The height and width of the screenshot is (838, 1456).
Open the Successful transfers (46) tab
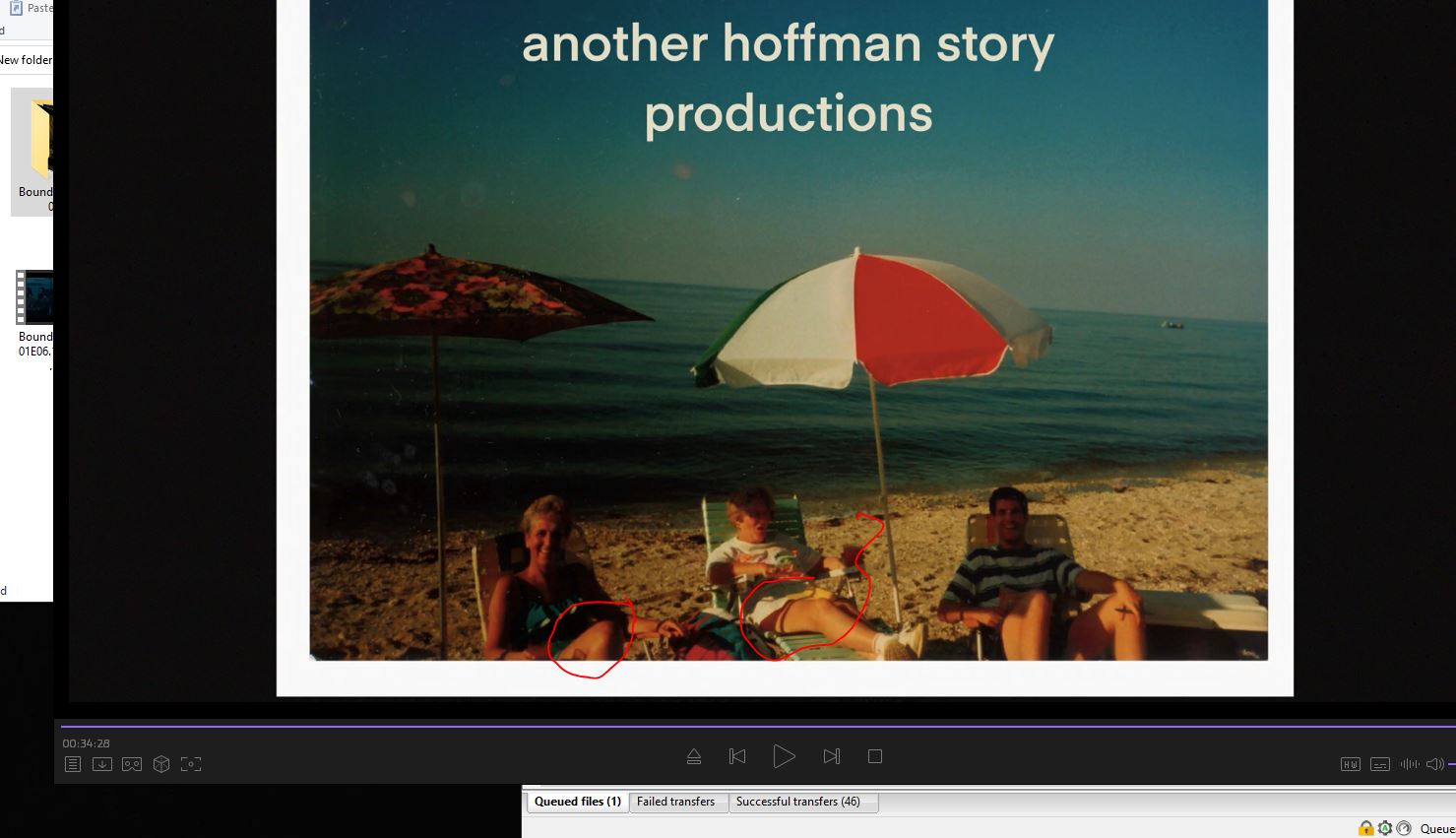797,802
